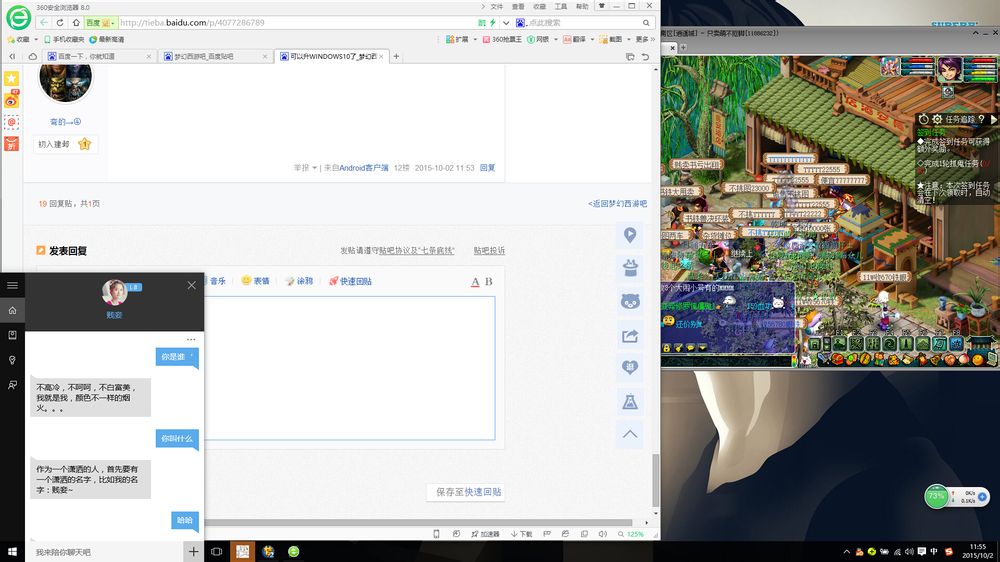Viewport: 1000px width, 562px height.
Task: Open Cortana notebook icon
Action: [12, 335]
